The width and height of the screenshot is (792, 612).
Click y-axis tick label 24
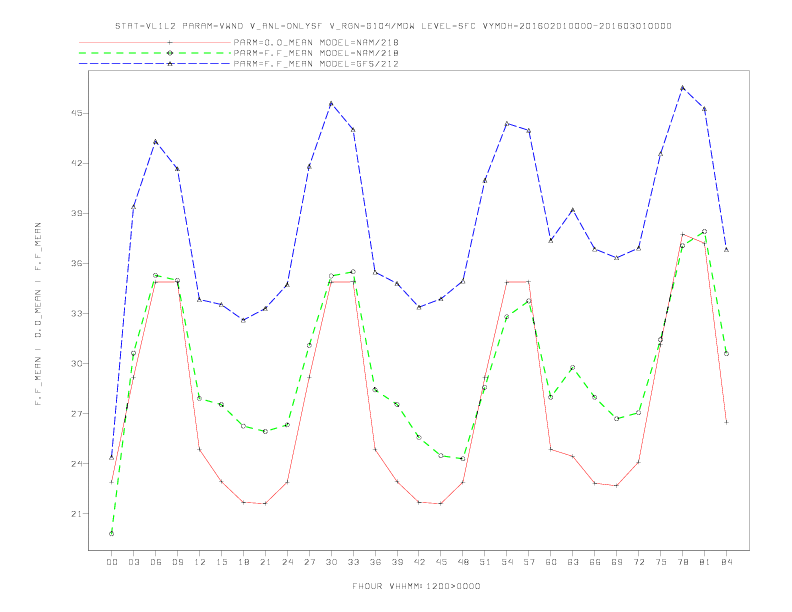point(76,464)
